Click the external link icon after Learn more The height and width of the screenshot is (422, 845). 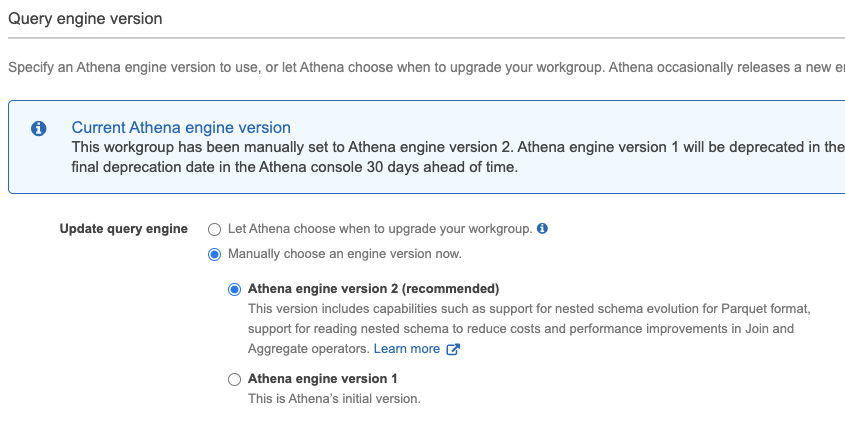[453, 349]
